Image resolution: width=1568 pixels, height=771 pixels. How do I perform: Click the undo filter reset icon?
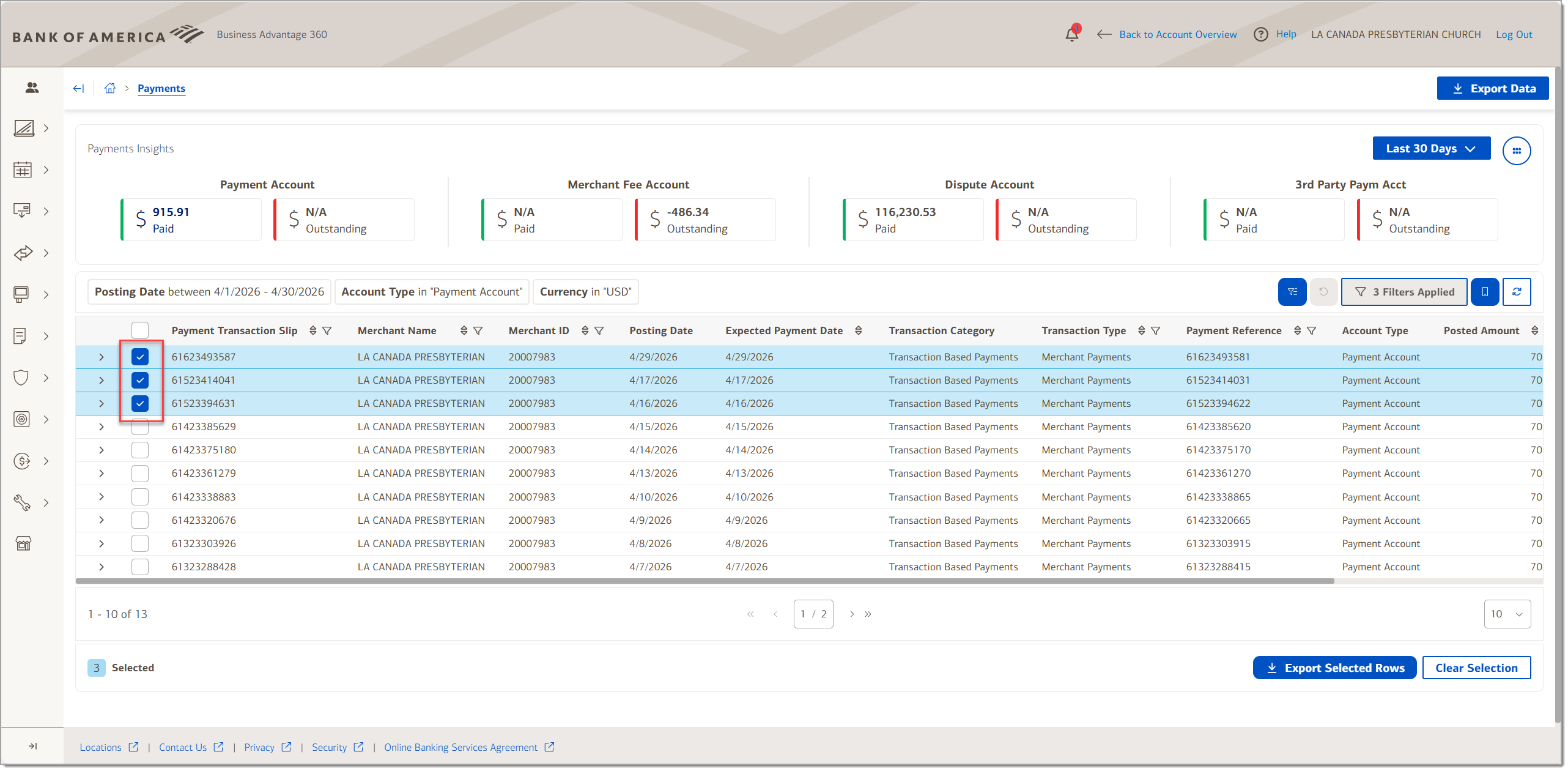pos(1323,292)
